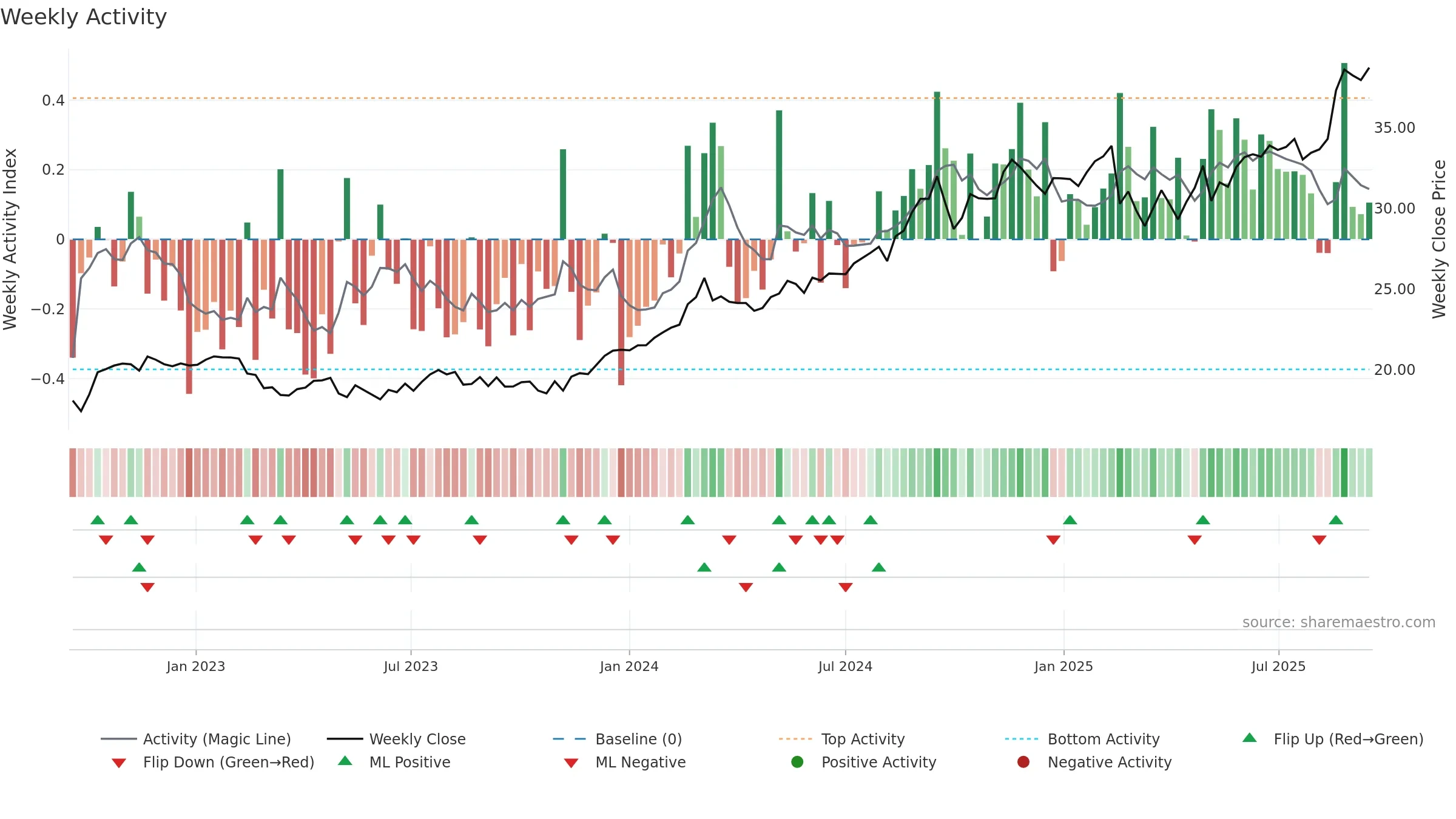Viewport: 1456px width, 819px height.
Task: Select the flip-down marker just before Jan 2025
Action: 1053,540
